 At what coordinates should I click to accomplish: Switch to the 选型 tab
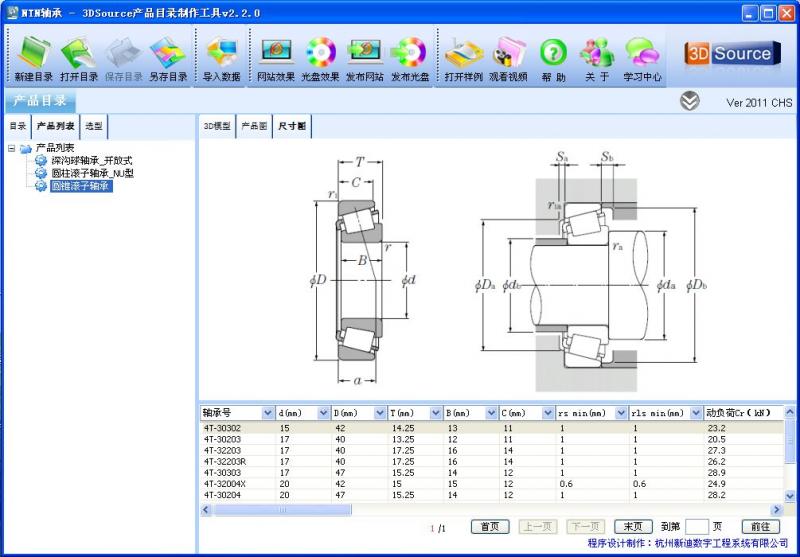coord(94,126)
